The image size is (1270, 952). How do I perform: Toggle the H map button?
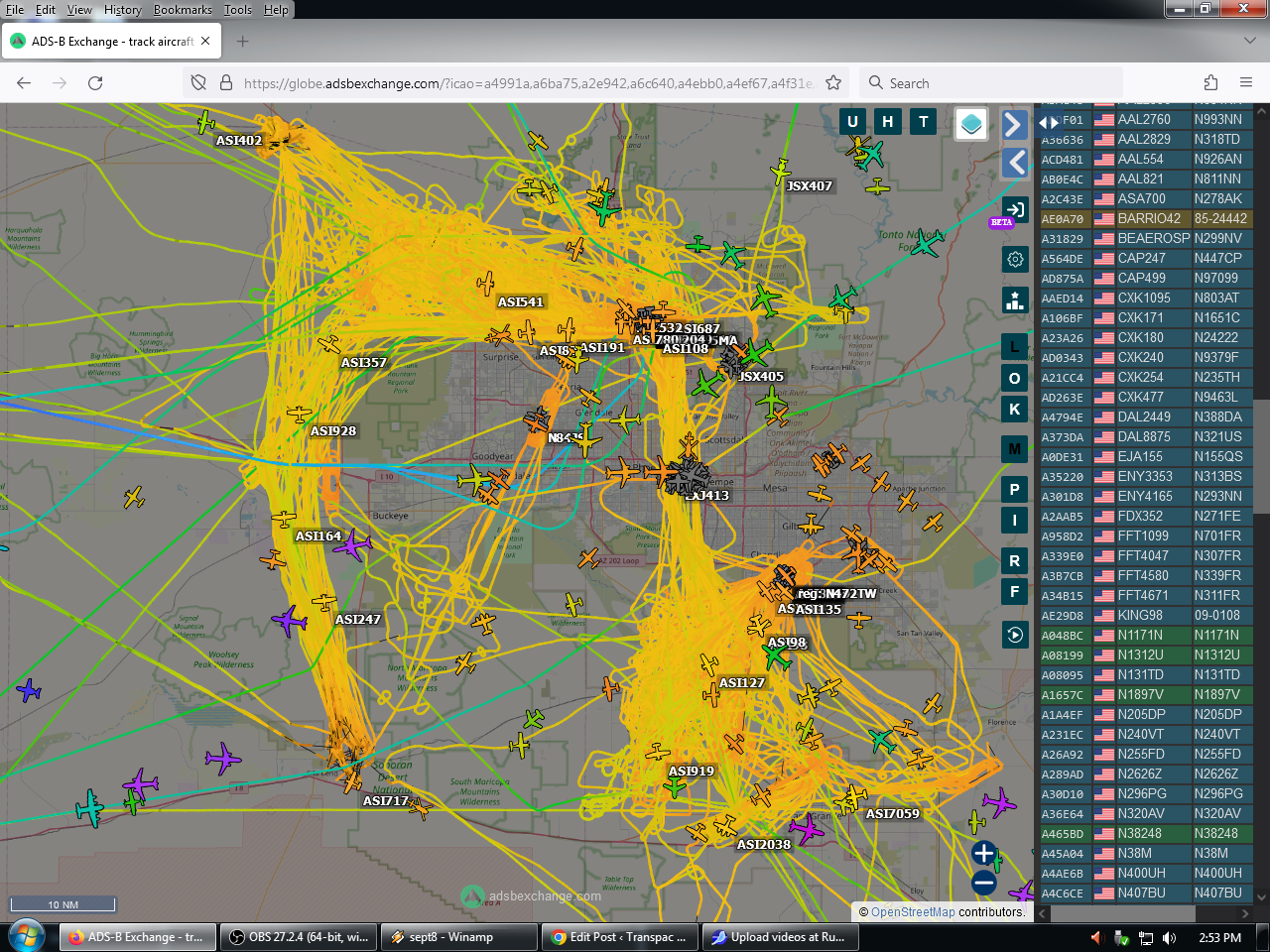point(888,122)
